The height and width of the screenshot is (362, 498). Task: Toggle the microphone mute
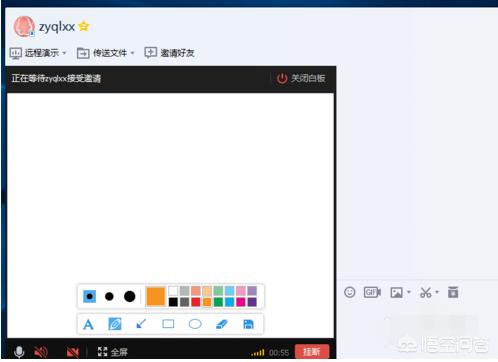(x=19, y=352)
